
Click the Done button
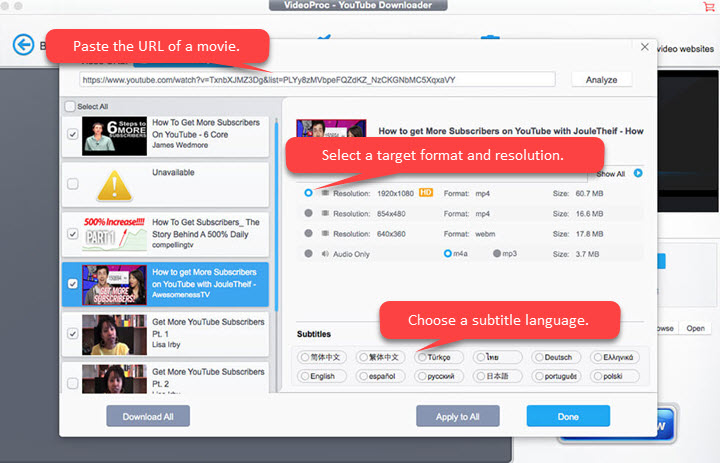point(568,416)
